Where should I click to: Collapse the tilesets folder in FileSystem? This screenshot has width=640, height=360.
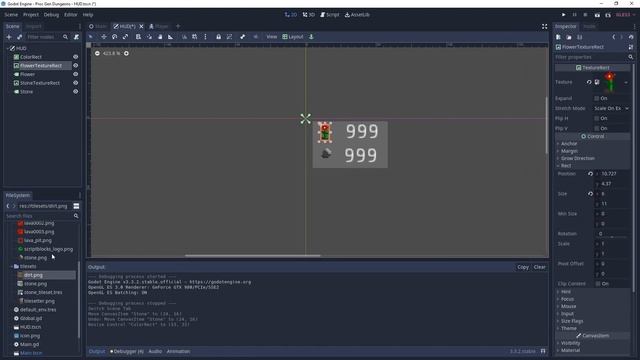tap(11, 267)
